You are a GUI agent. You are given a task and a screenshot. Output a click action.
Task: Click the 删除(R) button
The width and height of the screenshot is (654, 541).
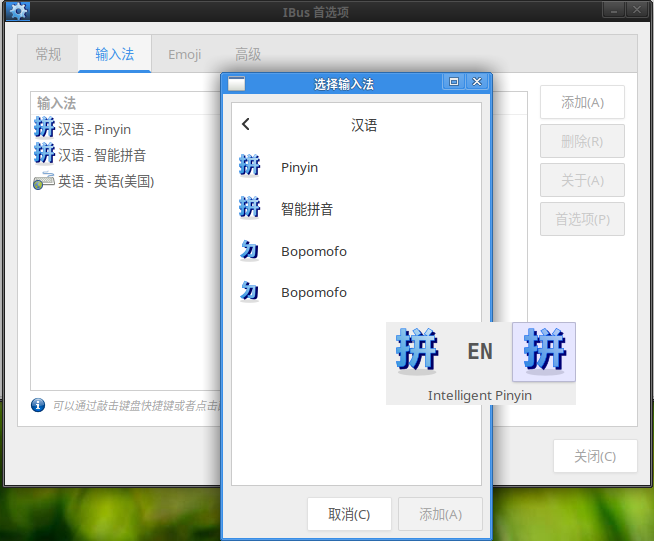(x=582, y=141)
